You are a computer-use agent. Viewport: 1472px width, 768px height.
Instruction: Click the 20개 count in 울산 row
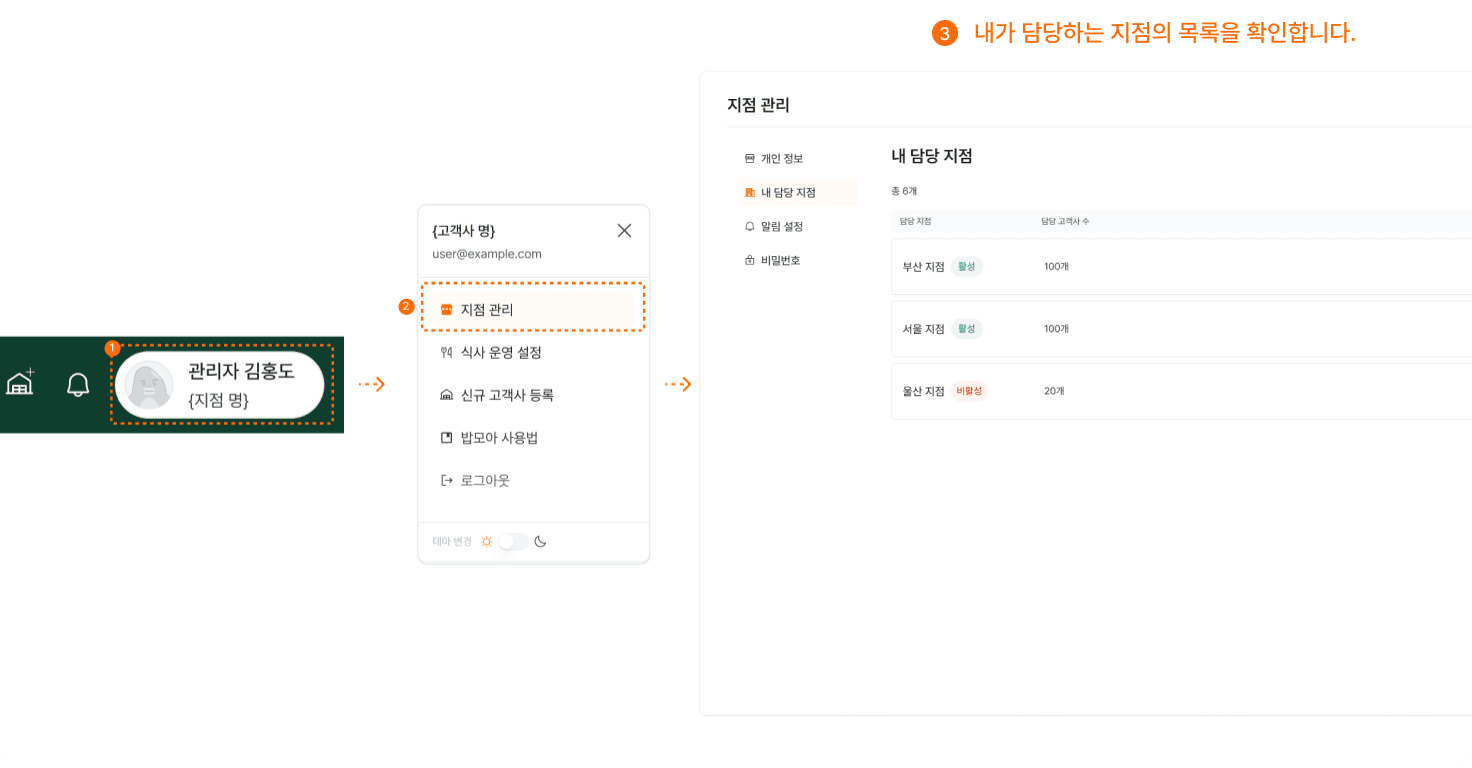[1054, 391]
